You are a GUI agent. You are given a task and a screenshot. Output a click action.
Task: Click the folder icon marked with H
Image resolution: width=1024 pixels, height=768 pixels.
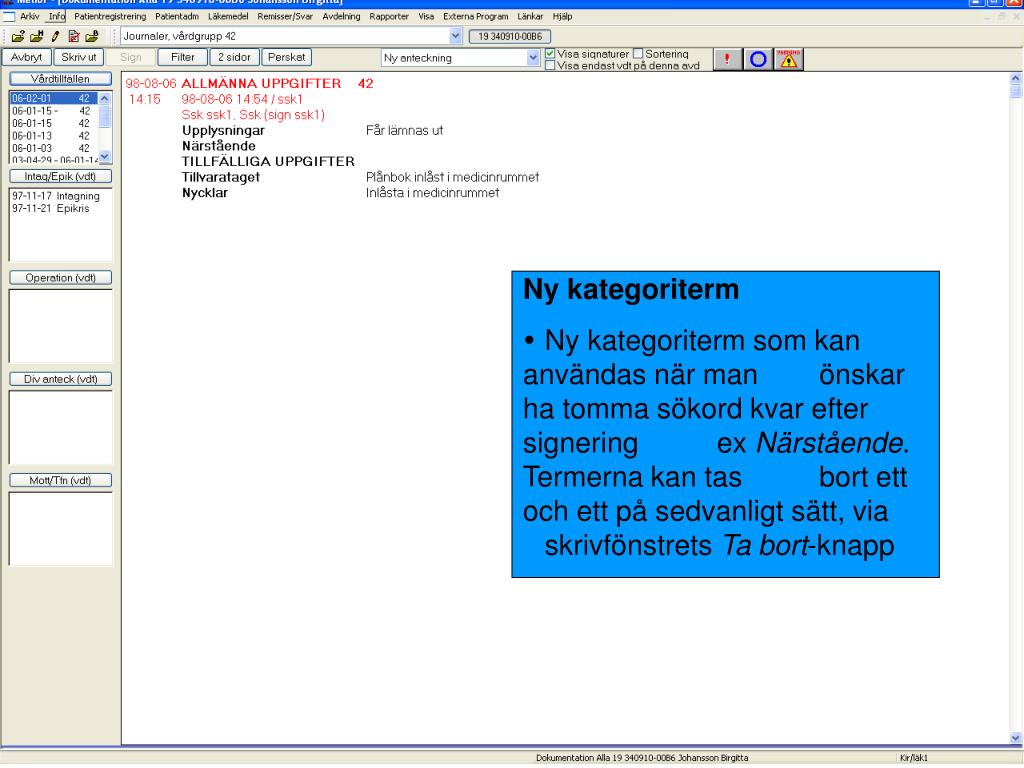point(37,37)
